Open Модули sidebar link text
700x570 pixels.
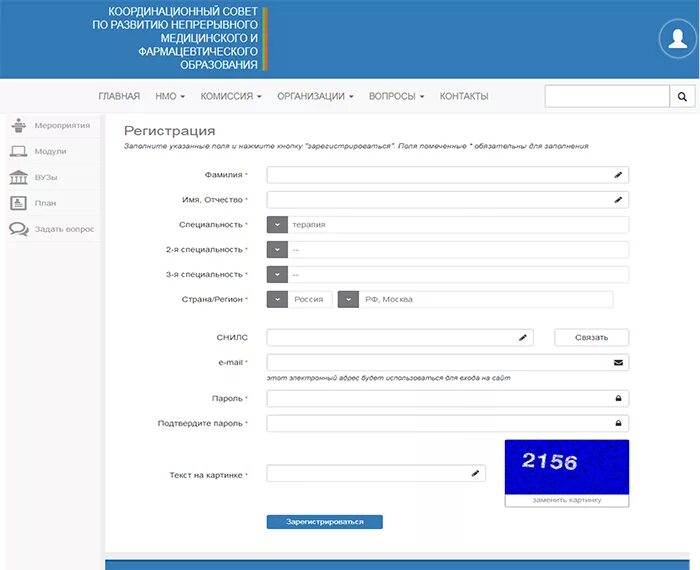coord(50,151)
